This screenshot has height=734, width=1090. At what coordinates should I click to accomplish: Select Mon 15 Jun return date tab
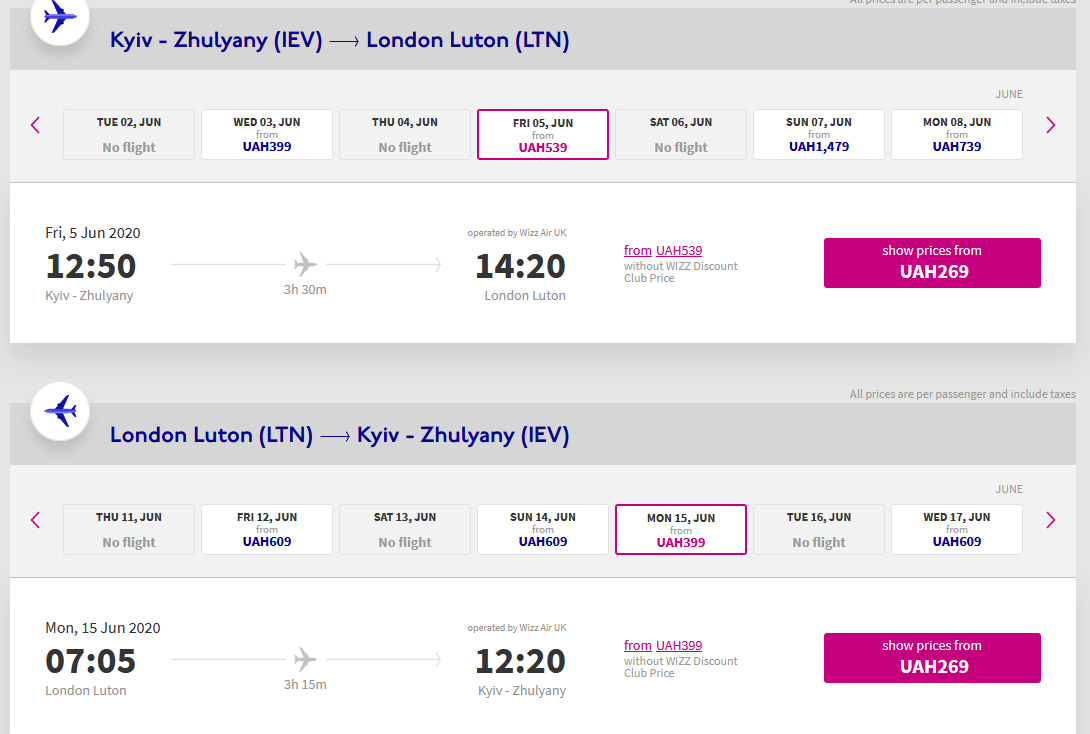(x=681, y=529)
